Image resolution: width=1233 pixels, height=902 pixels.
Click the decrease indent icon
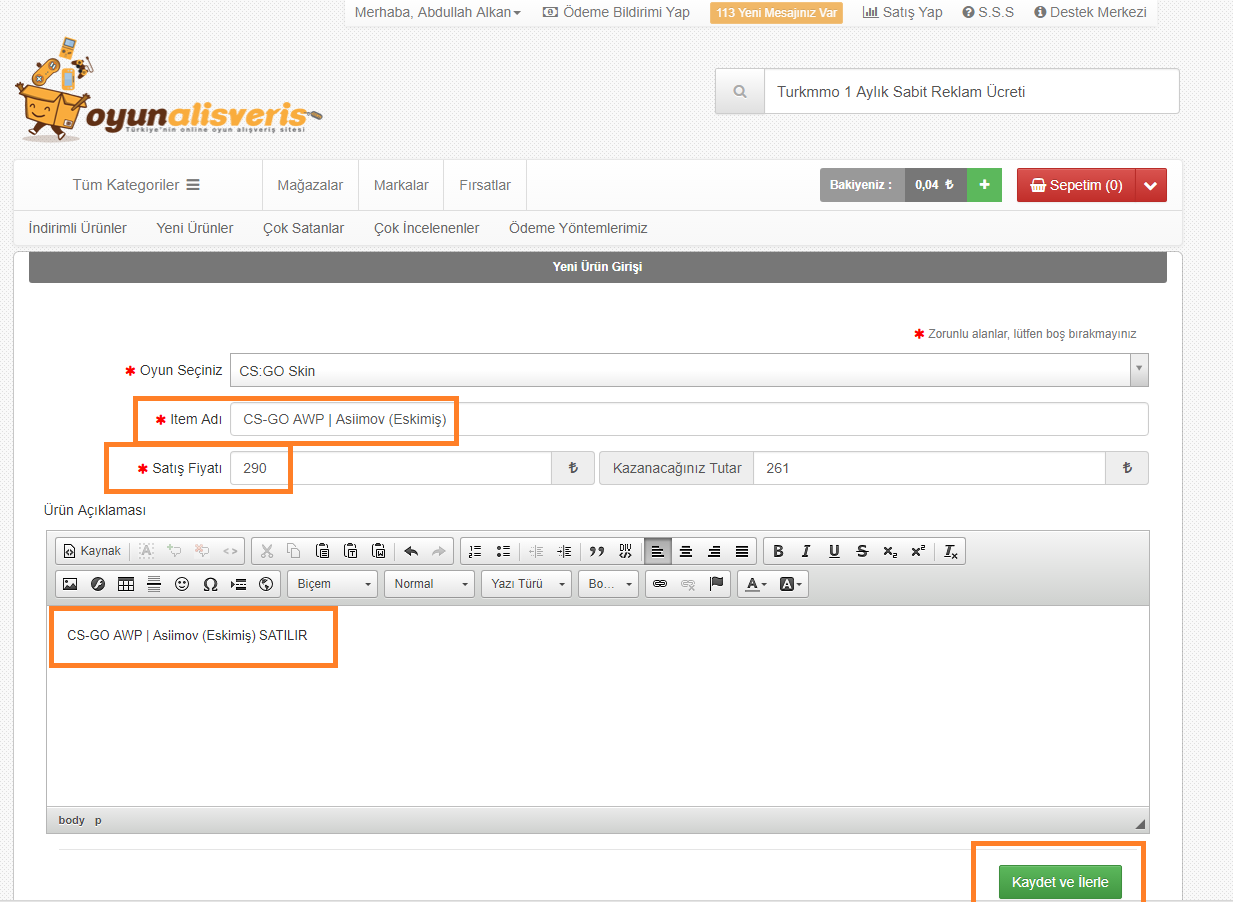coord(536,551)
